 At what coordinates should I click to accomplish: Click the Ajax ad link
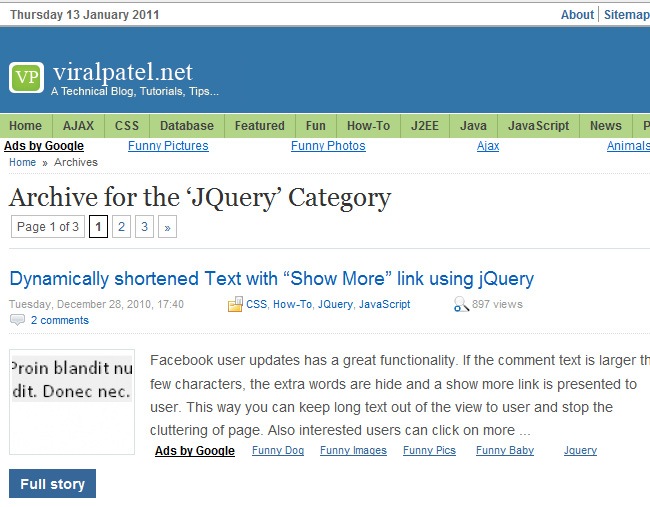pos(488,146)
